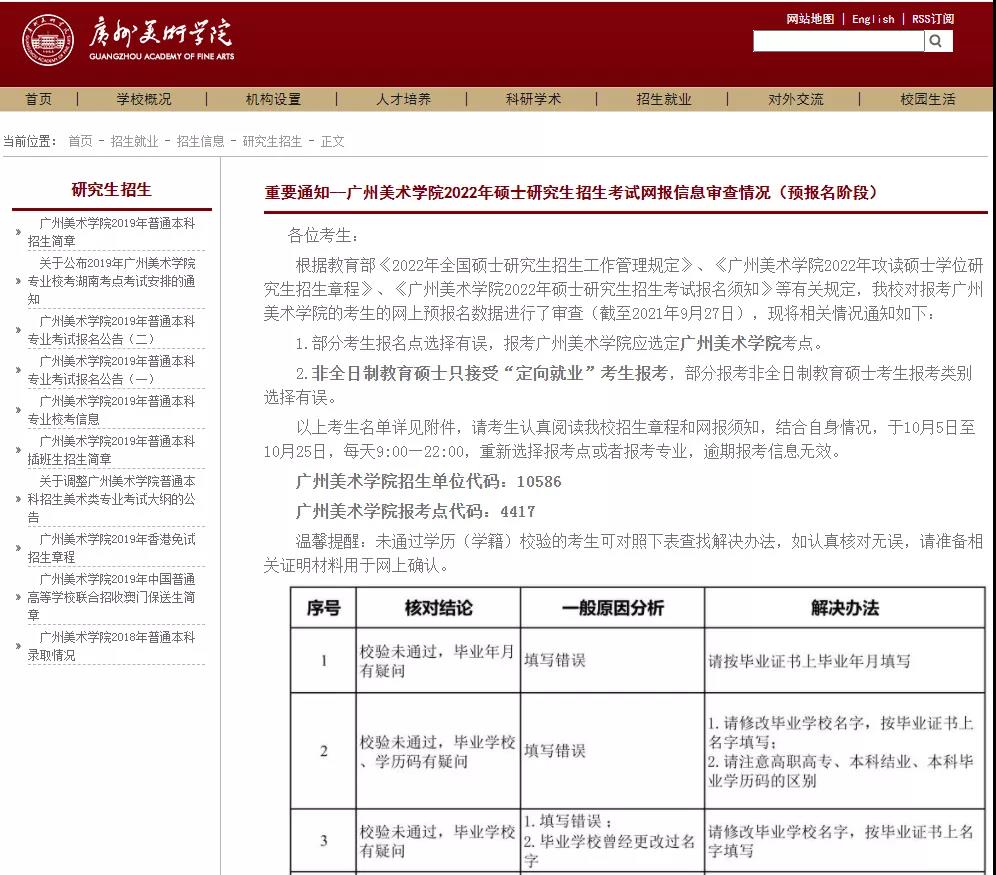Open 2018年普通本科录取情况 link
This screenshot has height=875, width=996.
pos(112,646)
